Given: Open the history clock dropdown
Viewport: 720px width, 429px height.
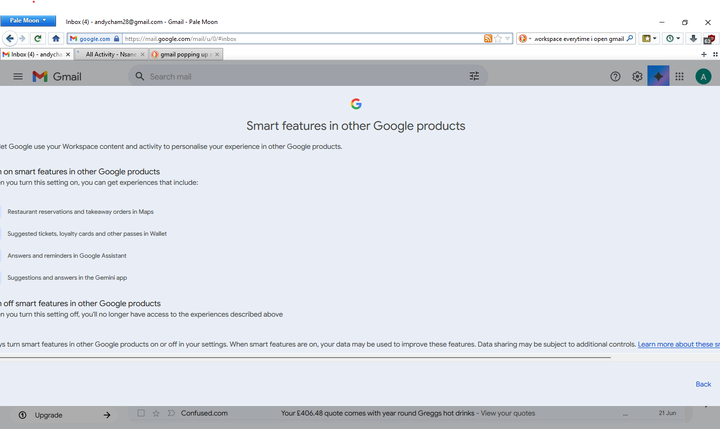Looking at the screenshot, I should 673,39.
